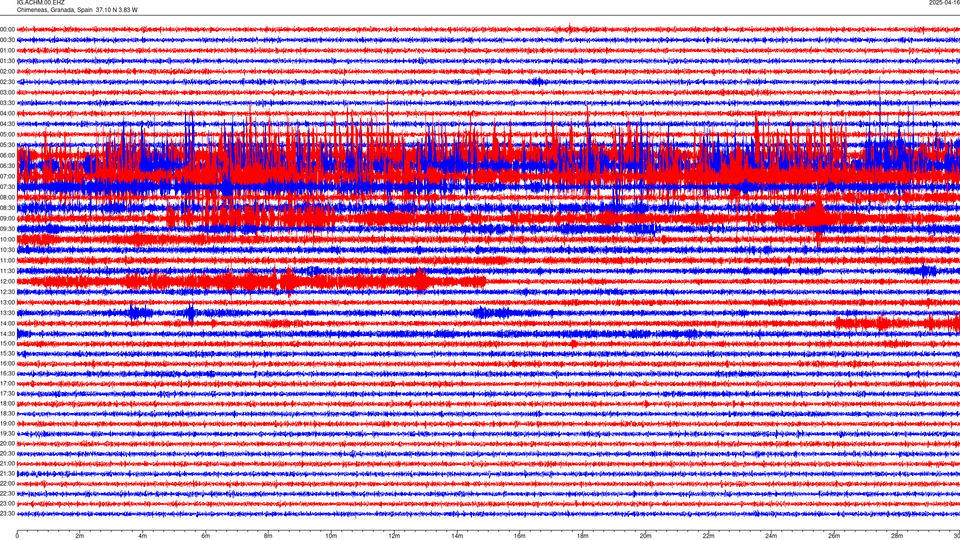Select the 17:30 time row label

coord(7,394)
